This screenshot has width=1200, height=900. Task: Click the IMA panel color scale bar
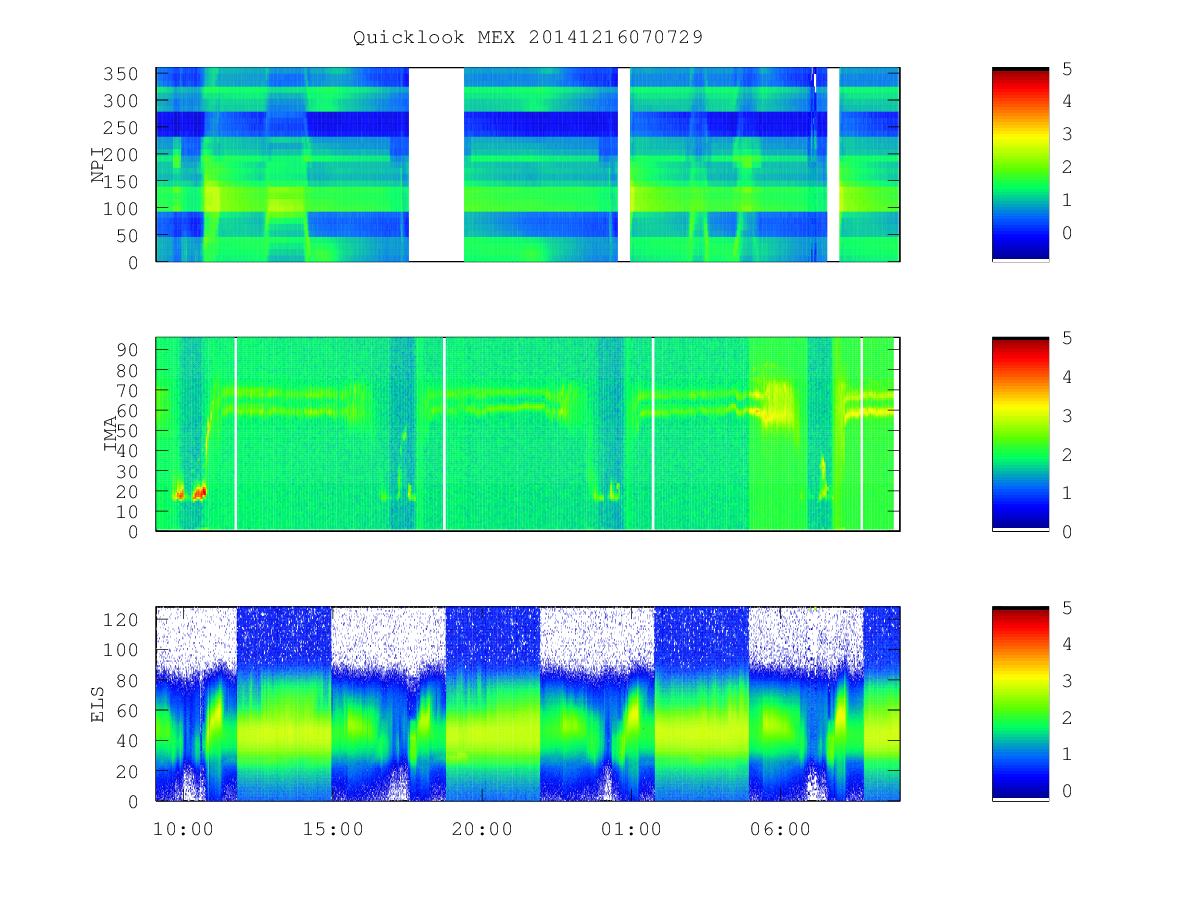point(1020,434)
